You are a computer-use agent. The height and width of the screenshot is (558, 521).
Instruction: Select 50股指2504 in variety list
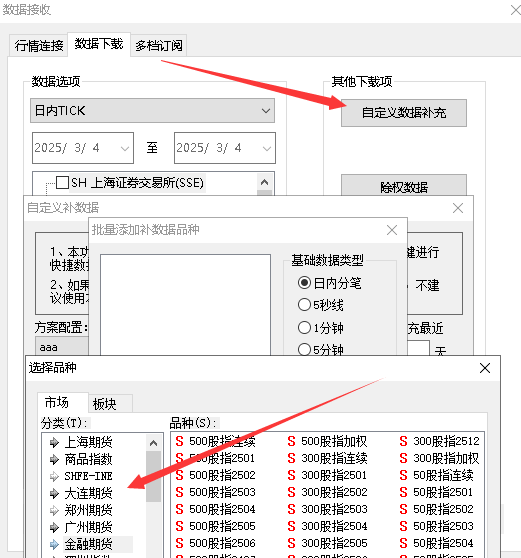(x=443, y=543)
